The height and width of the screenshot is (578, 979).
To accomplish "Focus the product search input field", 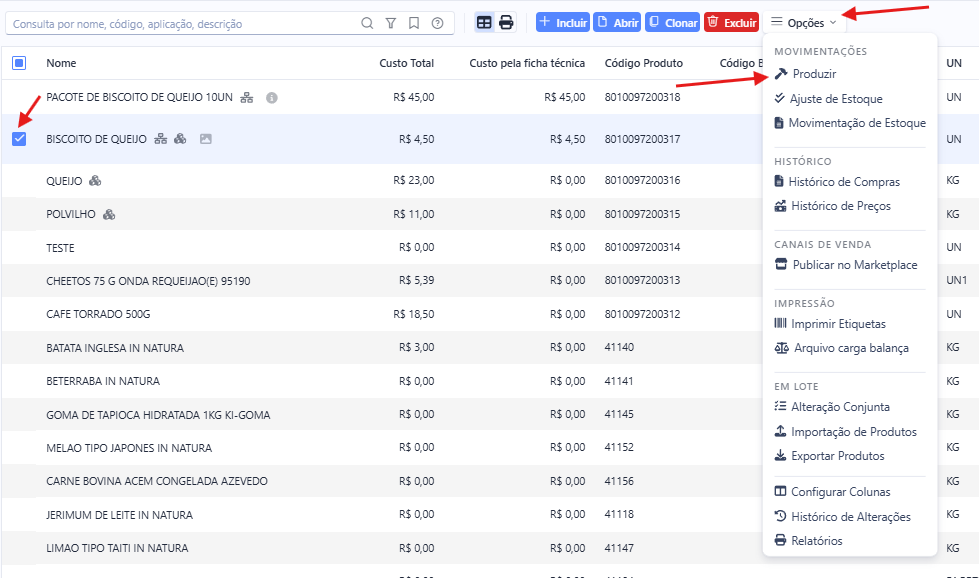I will (x=181, y=24).
